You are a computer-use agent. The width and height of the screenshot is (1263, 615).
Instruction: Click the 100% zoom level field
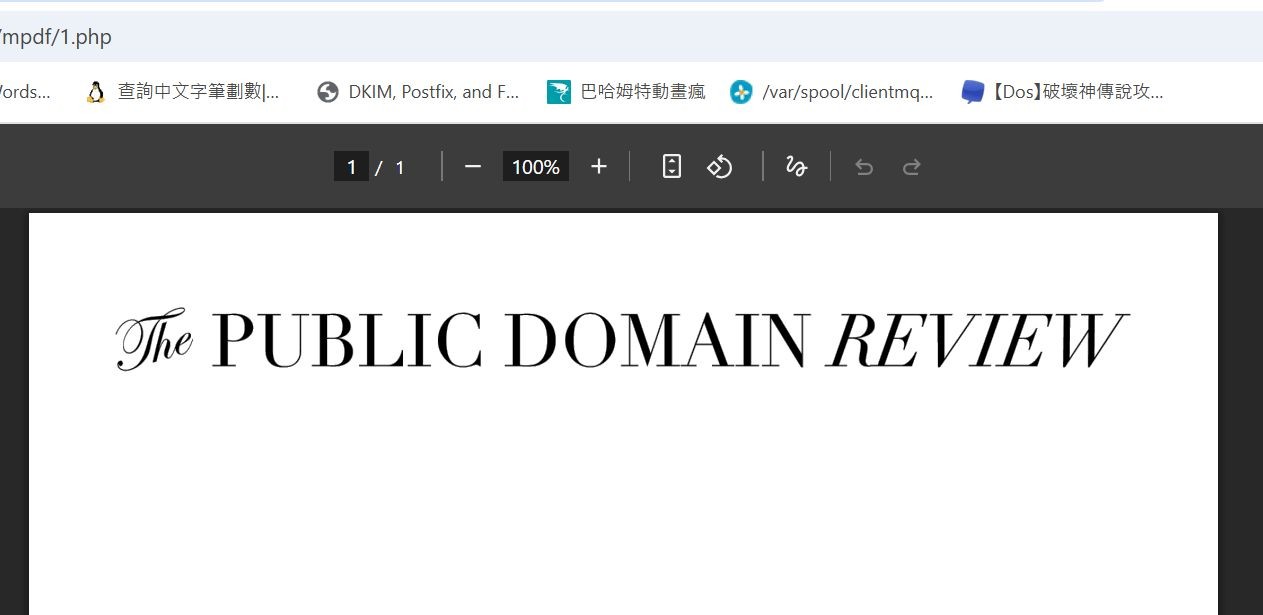(x=536, y=167)
